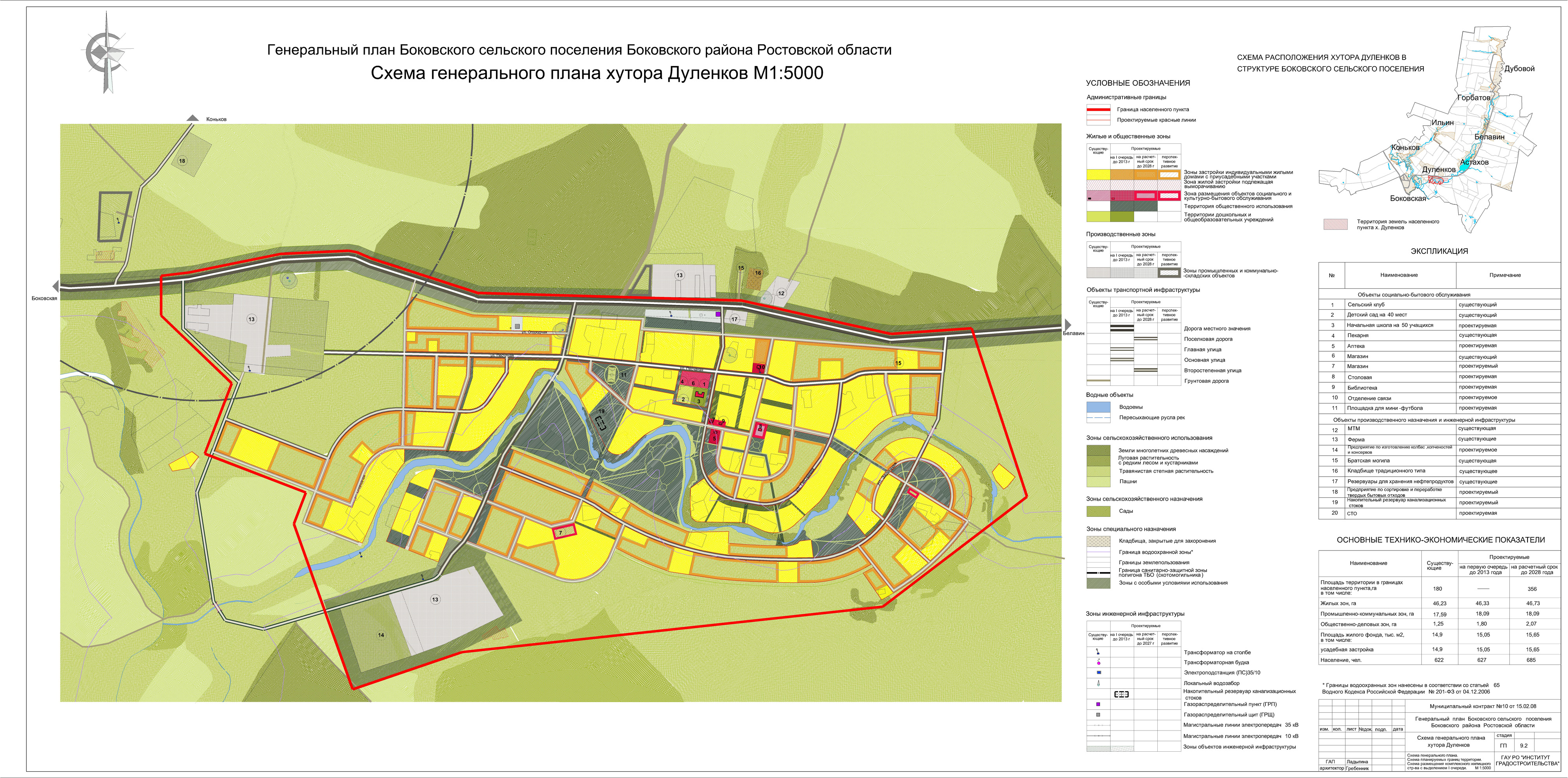Click the blue Водоемы legend swatch
1568x778 pixels.
coord(1098,407)
